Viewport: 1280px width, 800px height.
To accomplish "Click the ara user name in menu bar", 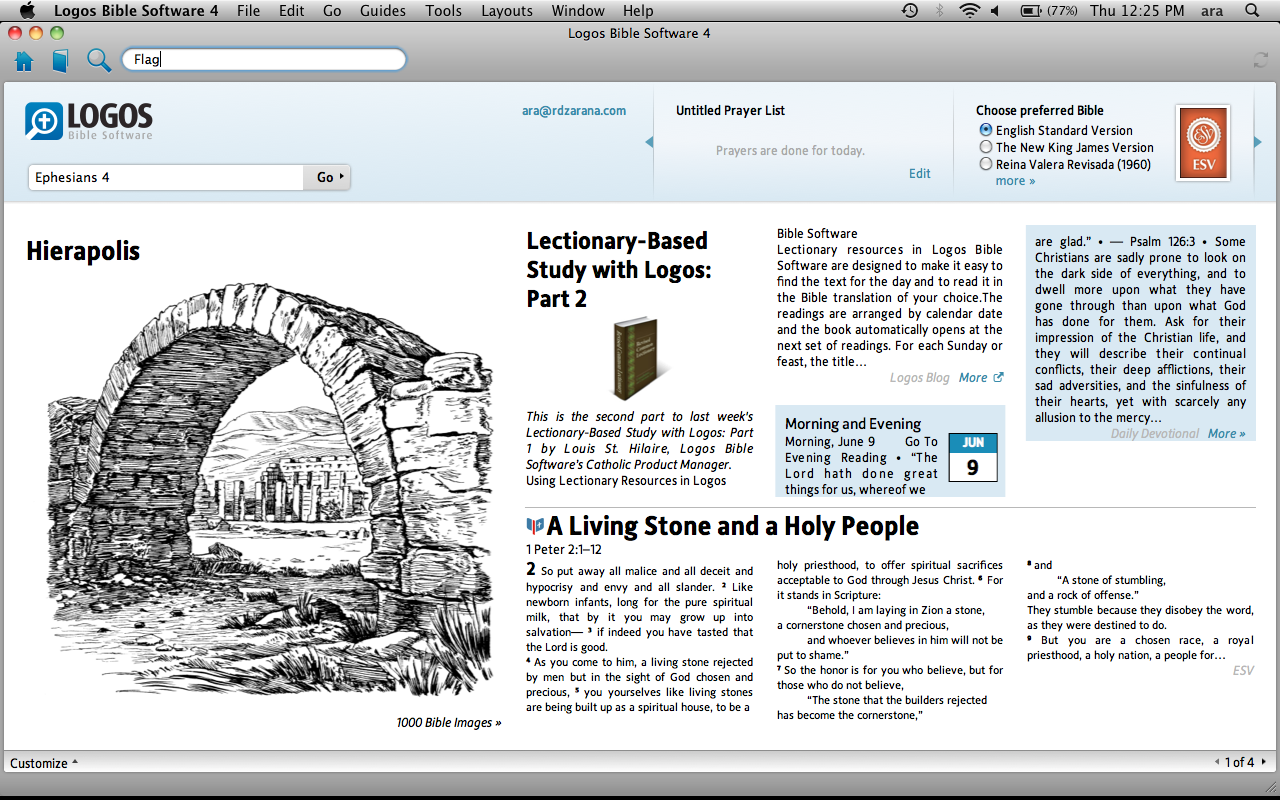I will (1211, 11).
